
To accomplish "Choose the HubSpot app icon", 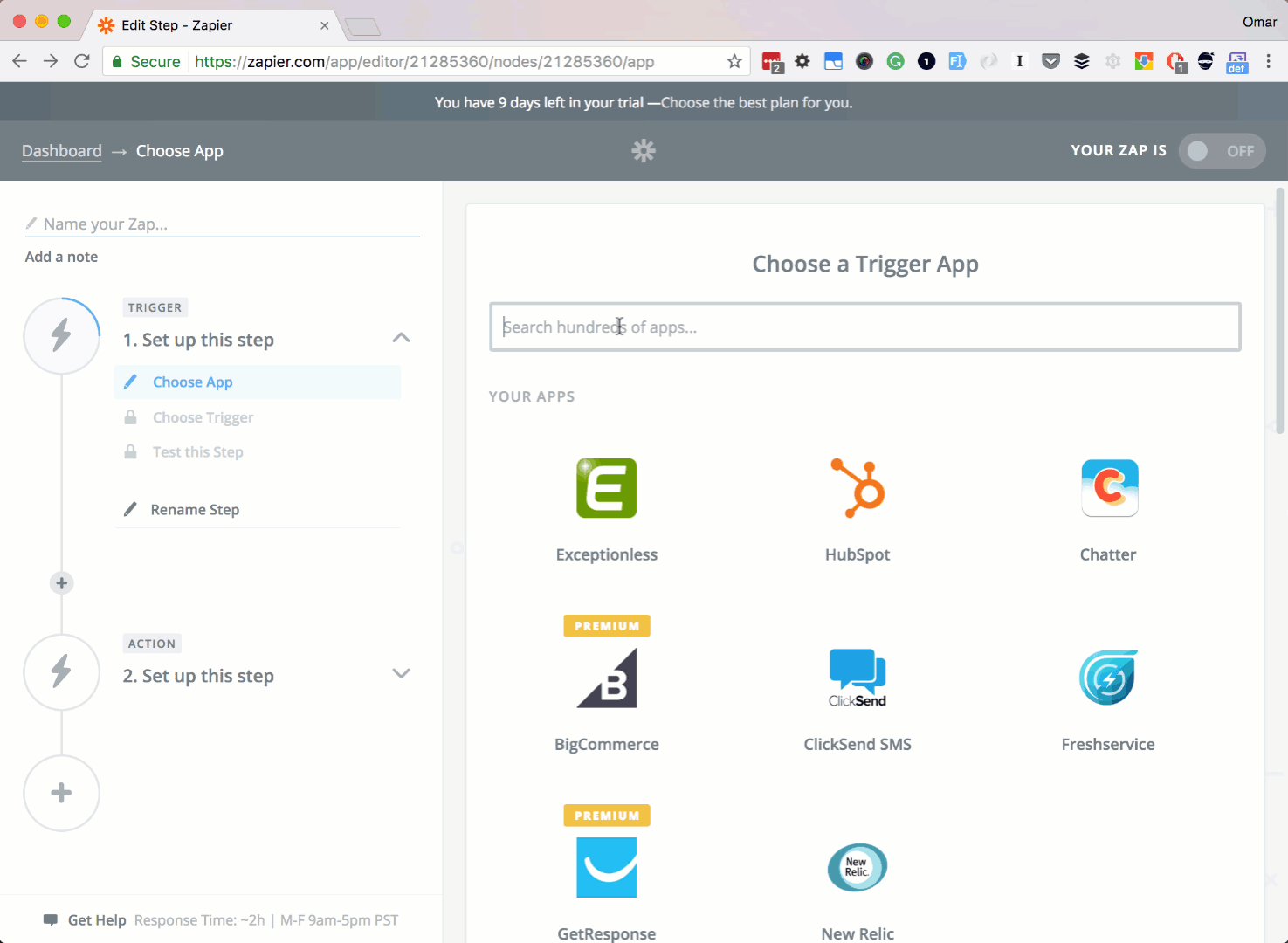I will point(858,488).
